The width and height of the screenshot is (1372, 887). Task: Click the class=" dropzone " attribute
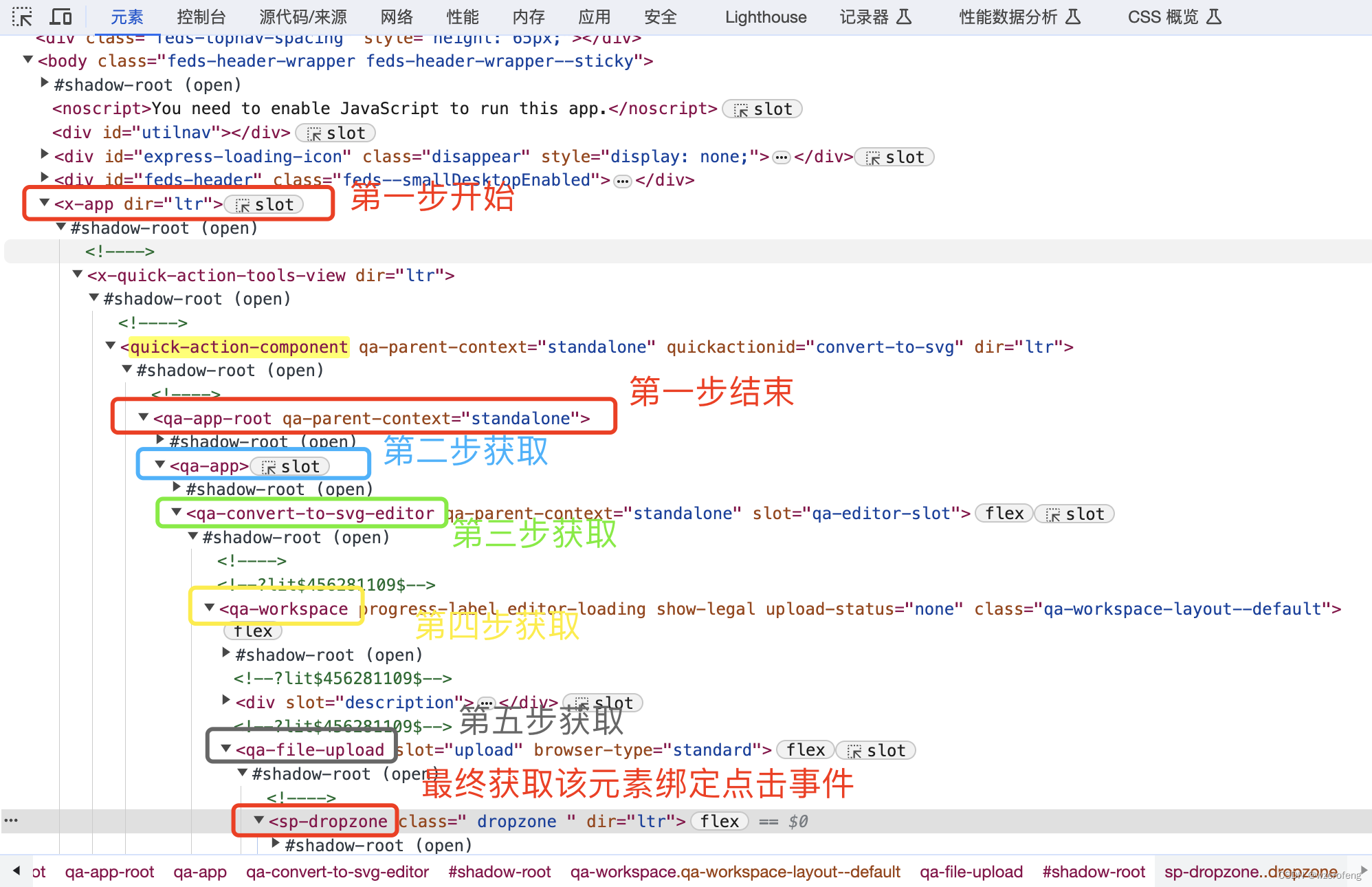[487, 822]
